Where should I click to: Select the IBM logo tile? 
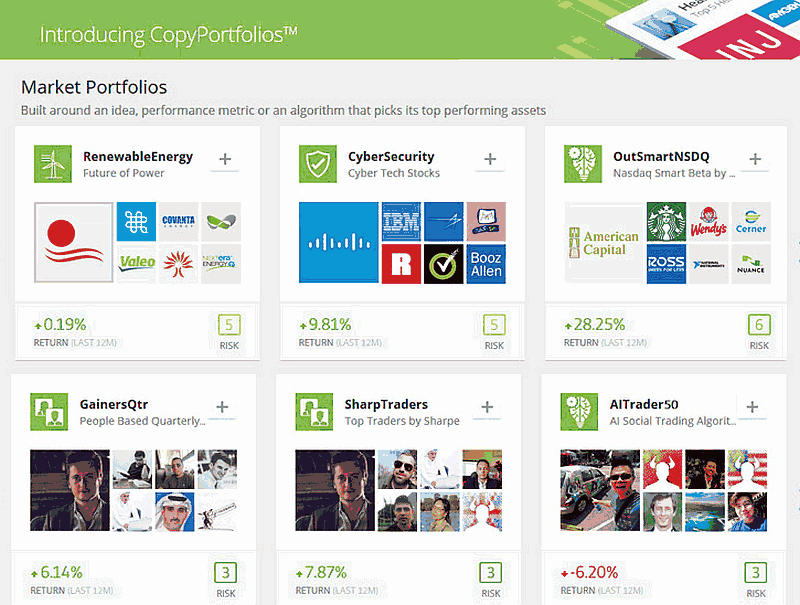point(400,222)
